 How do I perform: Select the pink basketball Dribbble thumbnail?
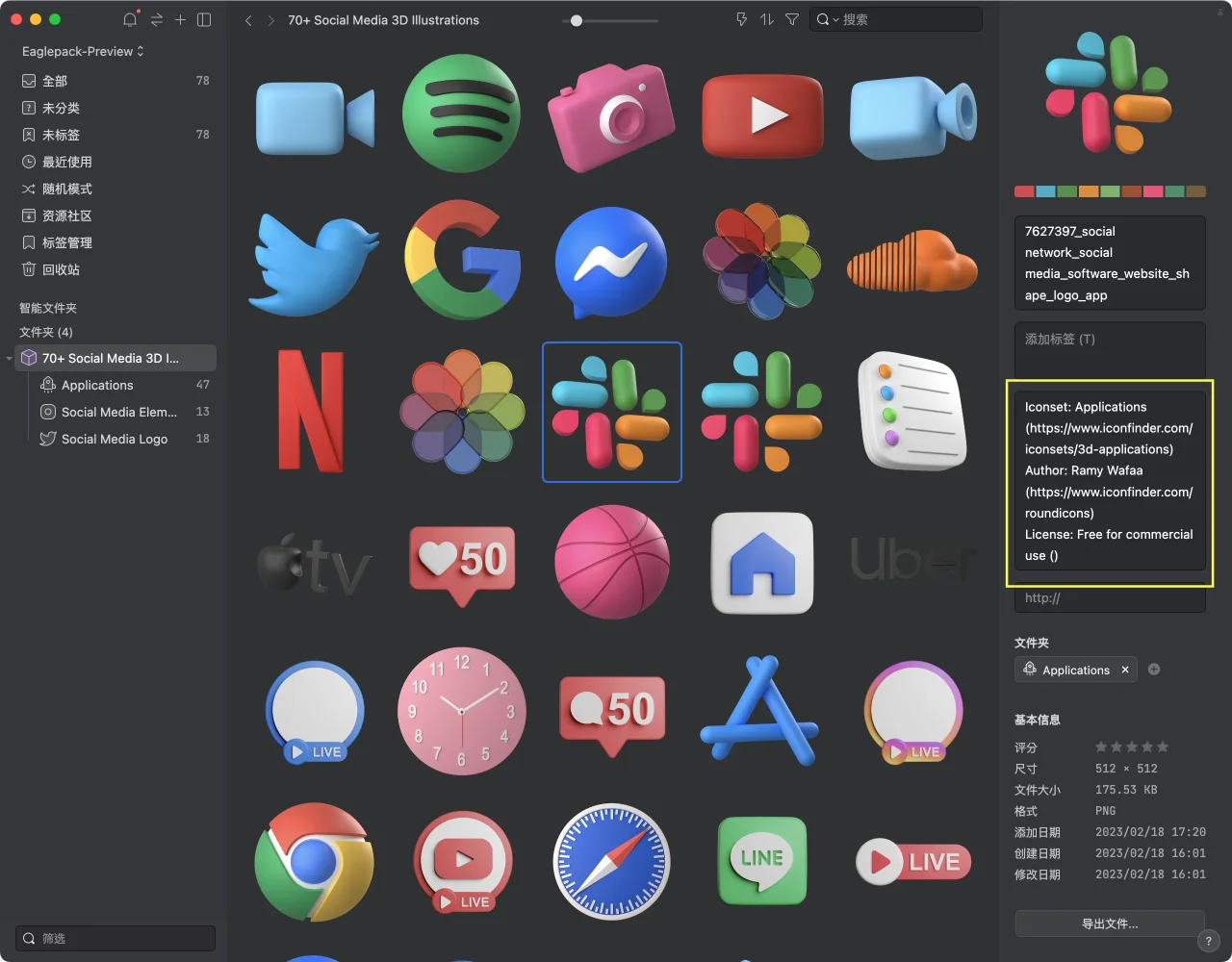coord(612,562)
